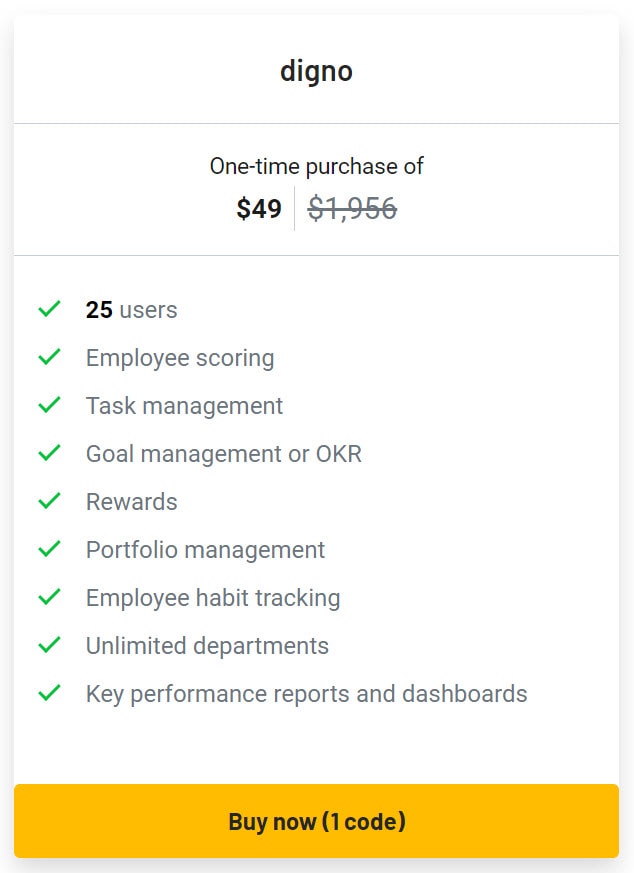Select the checkmark beside Unlimited departments

click(48, 645)
